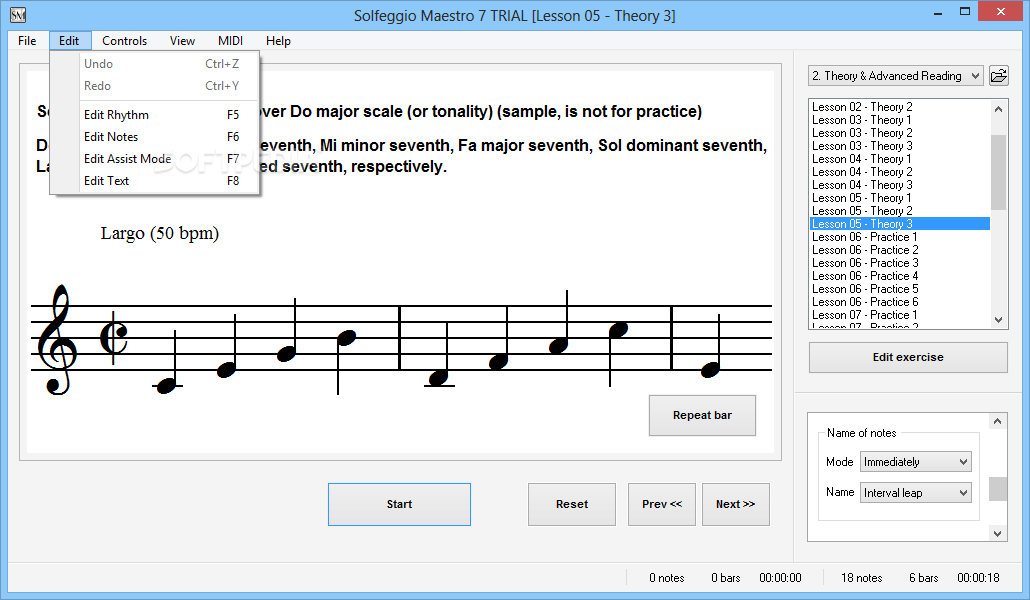Select Lesson 04 - Theory 3

click(x=899, y=185)
